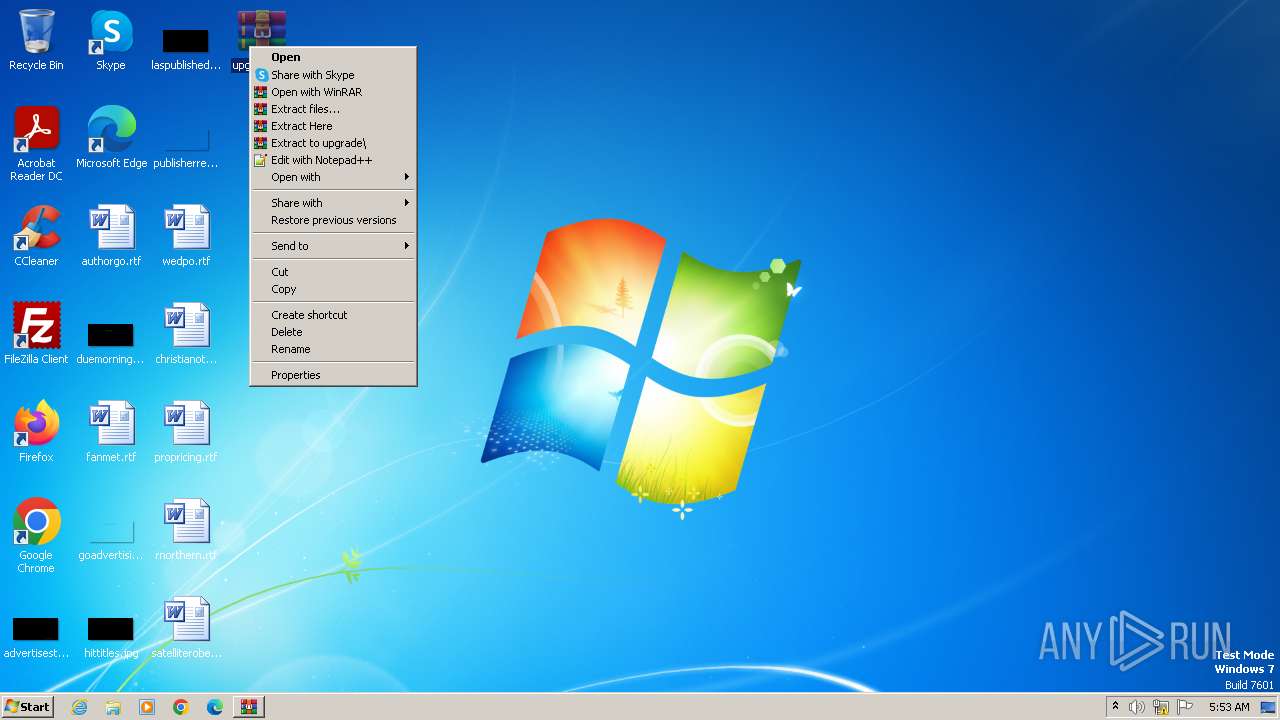Image resolution: width=1280 pixels, height=720 pixels.
Task: Choose Restore previous versions
Action: click(333, 220)
